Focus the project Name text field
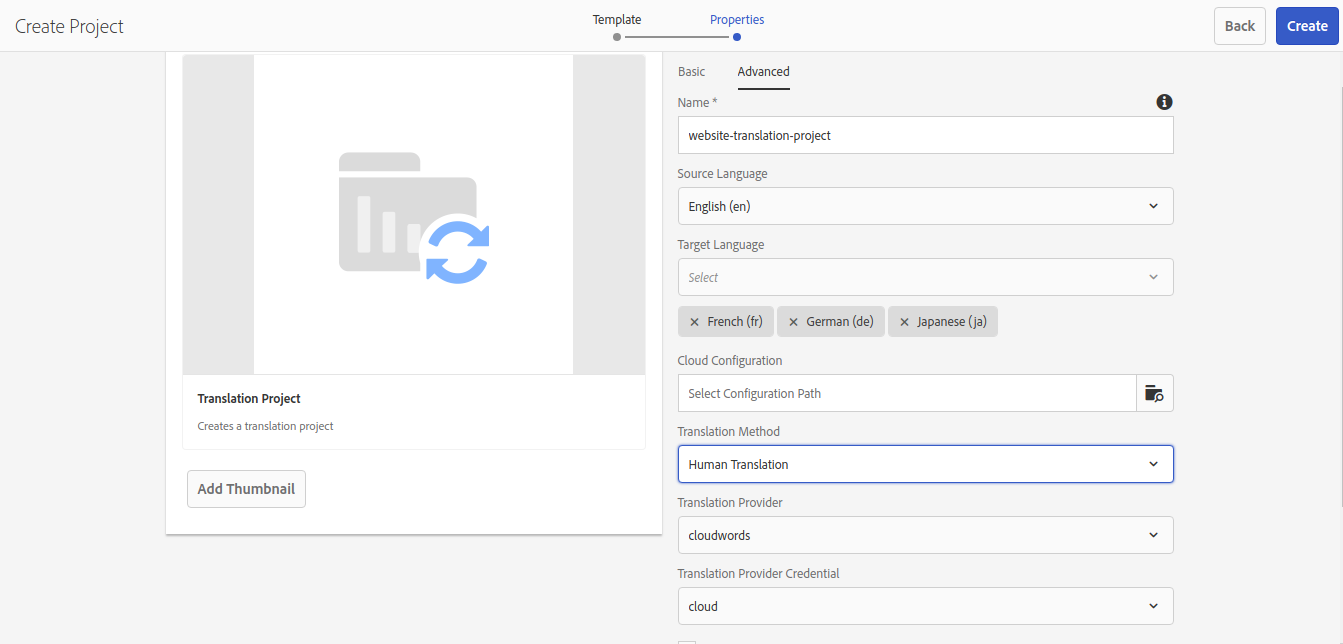This screenshot has width=1343, height=644. 925,135
